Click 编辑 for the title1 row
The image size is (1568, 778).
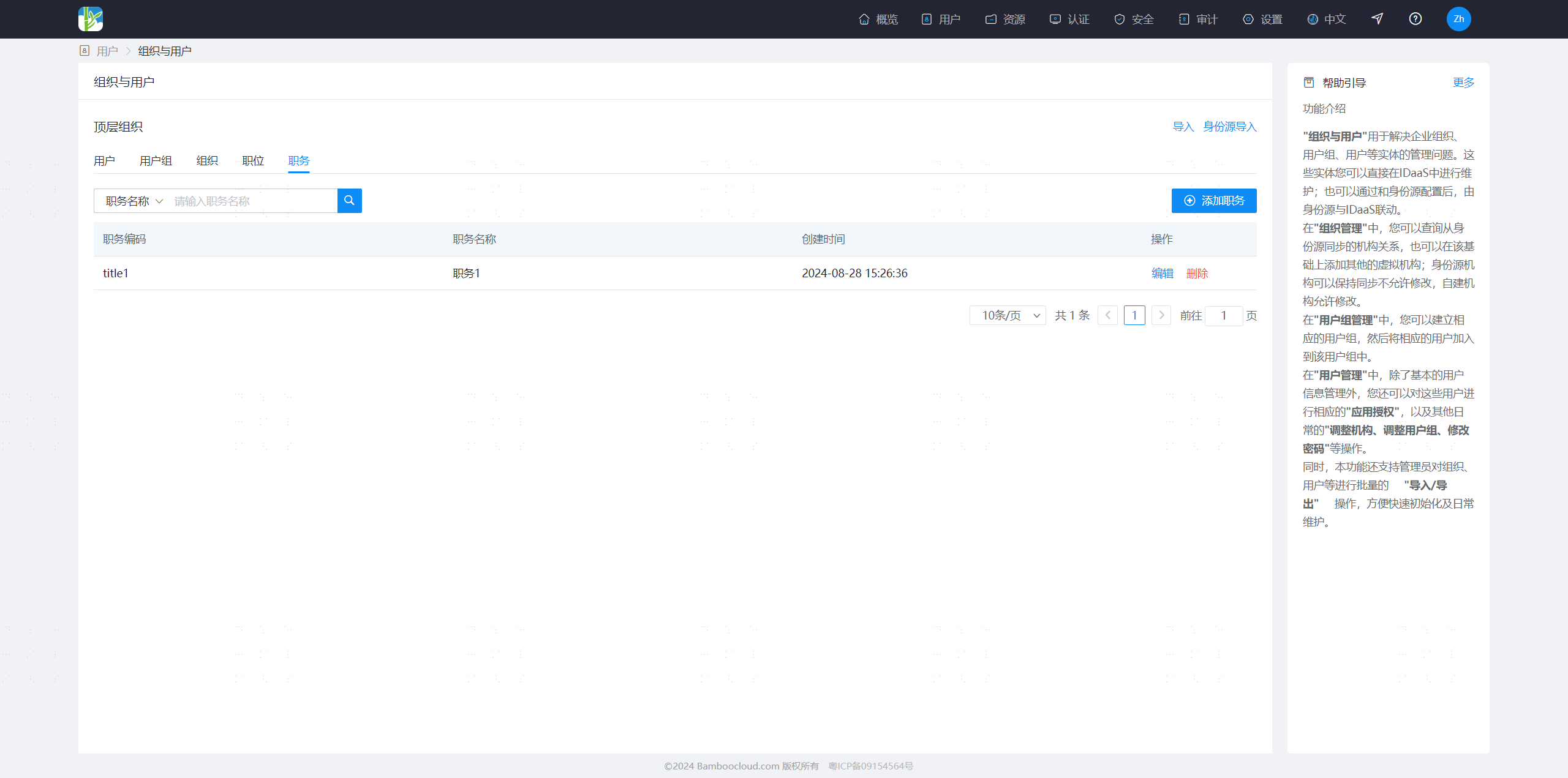[x=1162, y=273]
